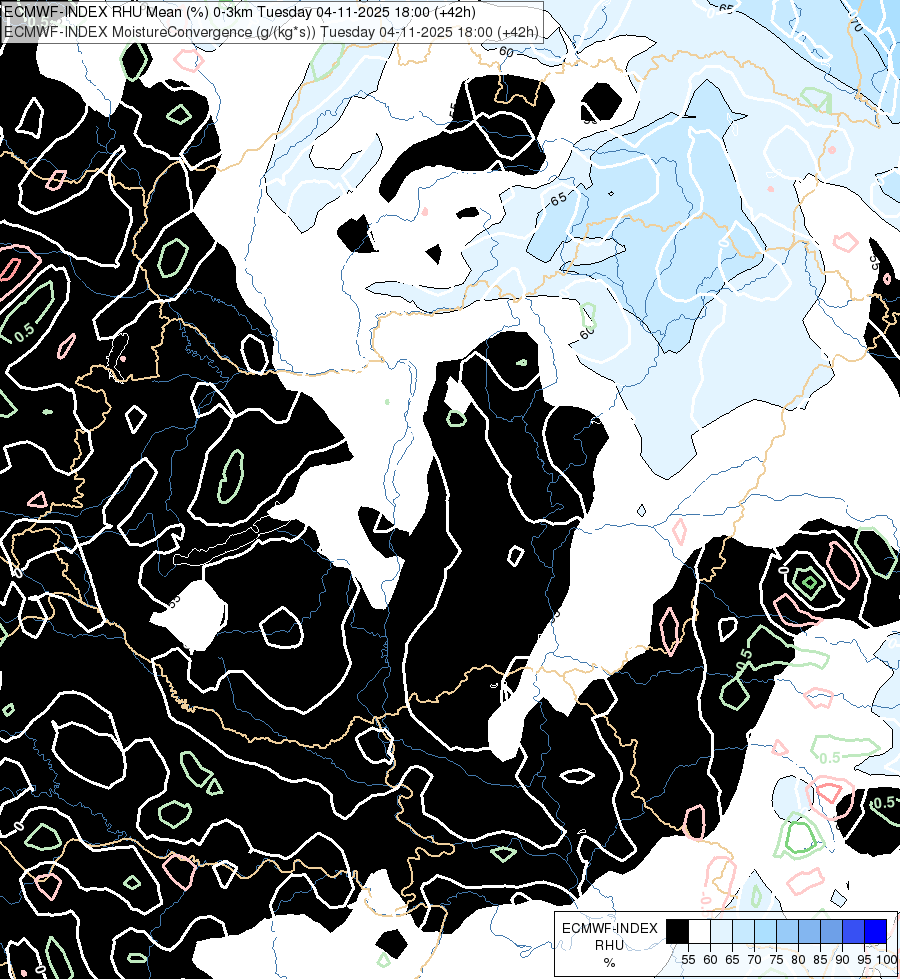Click the legend value 100
This screenshot has height=979, width=900.
point(886,960)
